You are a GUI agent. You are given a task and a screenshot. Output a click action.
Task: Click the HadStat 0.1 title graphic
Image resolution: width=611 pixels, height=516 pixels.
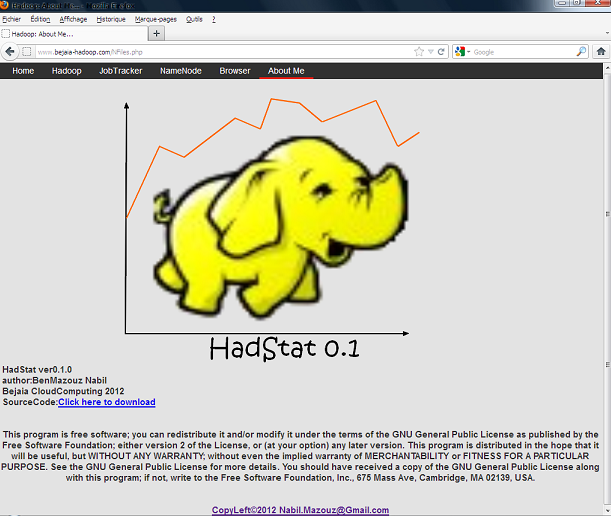(284, 348)
